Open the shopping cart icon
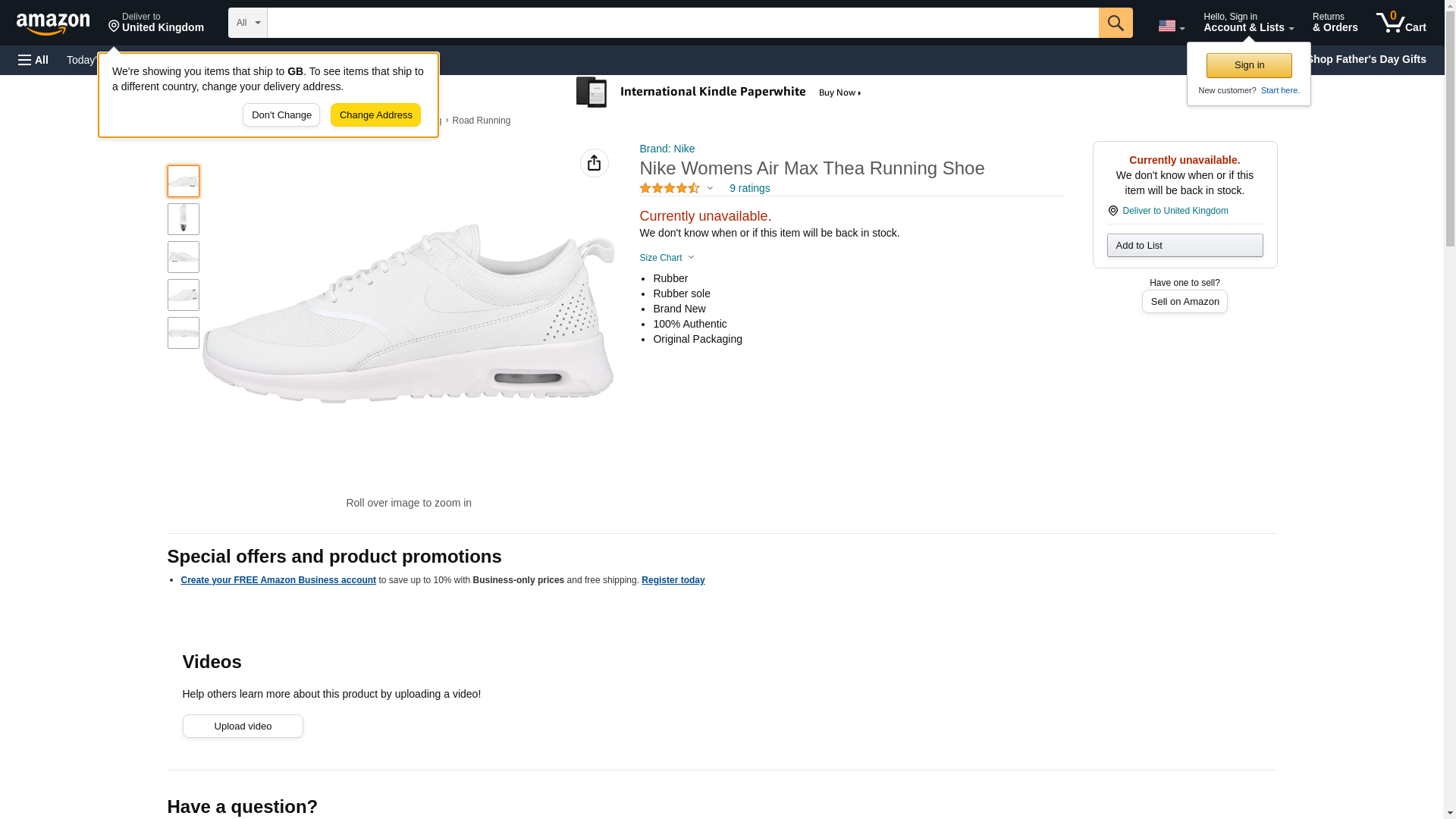The image size is (1456, 819). 1400,23
